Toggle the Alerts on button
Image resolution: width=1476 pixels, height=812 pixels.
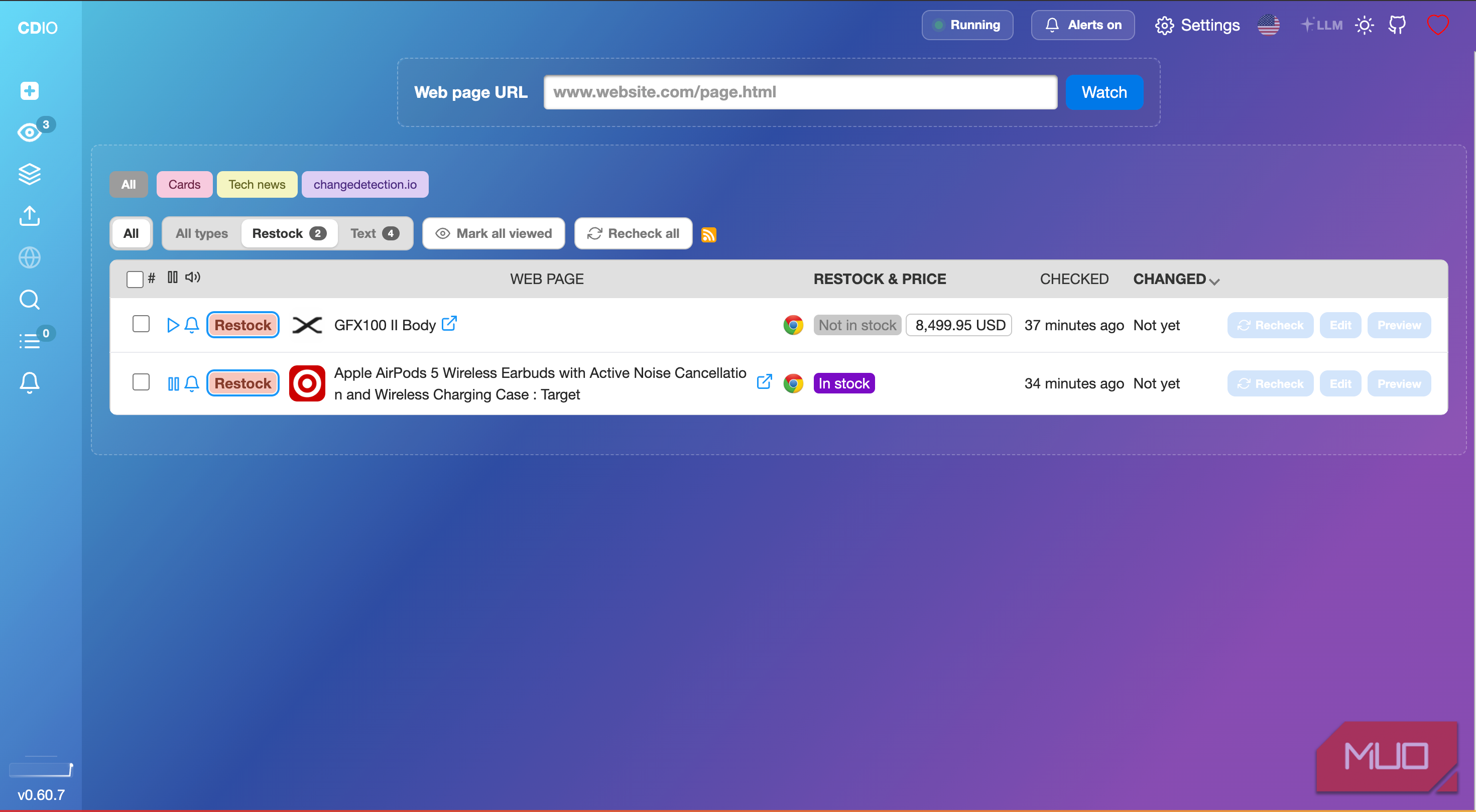1083,25
